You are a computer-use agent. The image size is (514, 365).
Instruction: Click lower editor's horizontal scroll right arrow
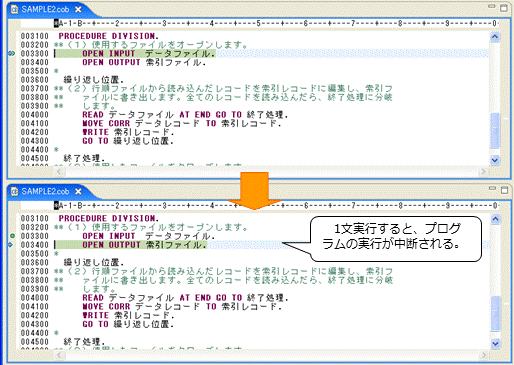(x=483, y=355)
